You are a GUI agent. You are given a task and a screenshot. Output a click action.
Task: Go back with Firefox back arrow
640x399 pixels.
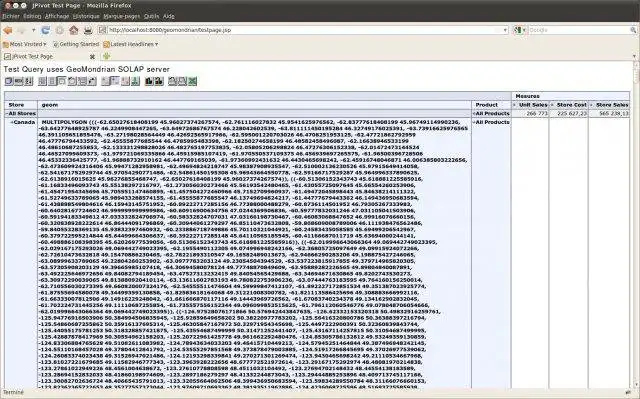(8, 30)
